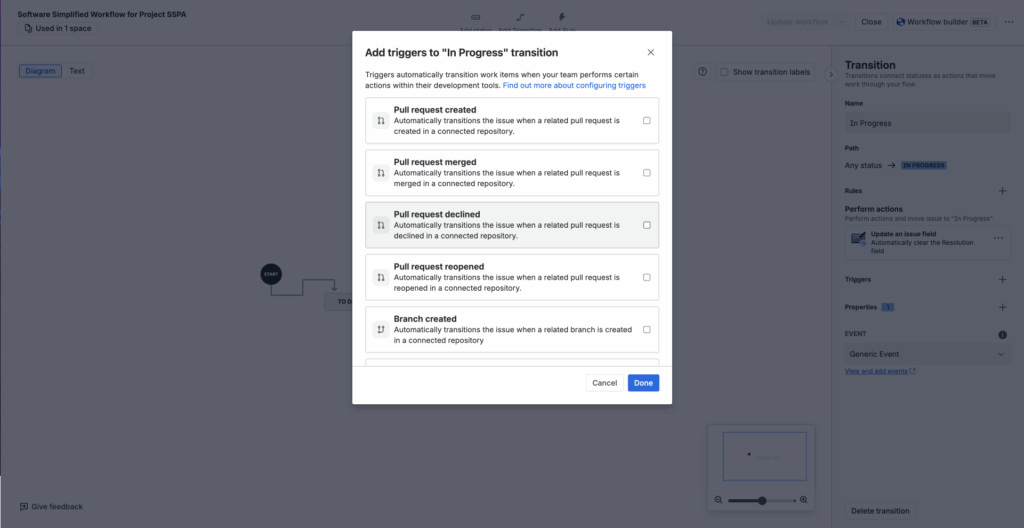Click the Add status icon in toolbar
The height and width of the screenshot is (528, 1024).
475,18
